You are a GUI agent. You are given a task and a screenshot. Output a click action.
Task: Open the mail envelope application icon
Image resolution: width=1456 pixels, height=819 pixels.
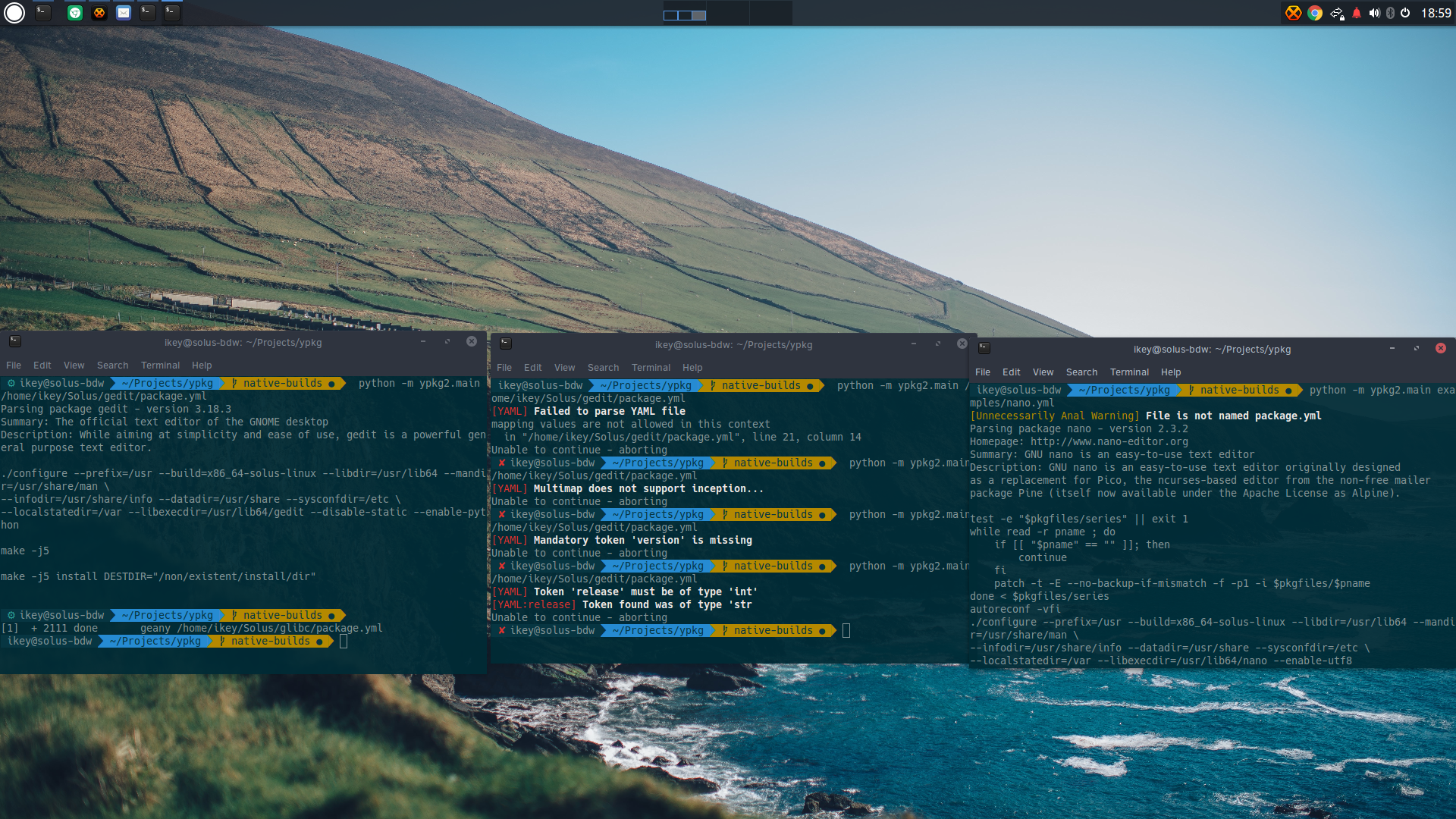[124, 13]
